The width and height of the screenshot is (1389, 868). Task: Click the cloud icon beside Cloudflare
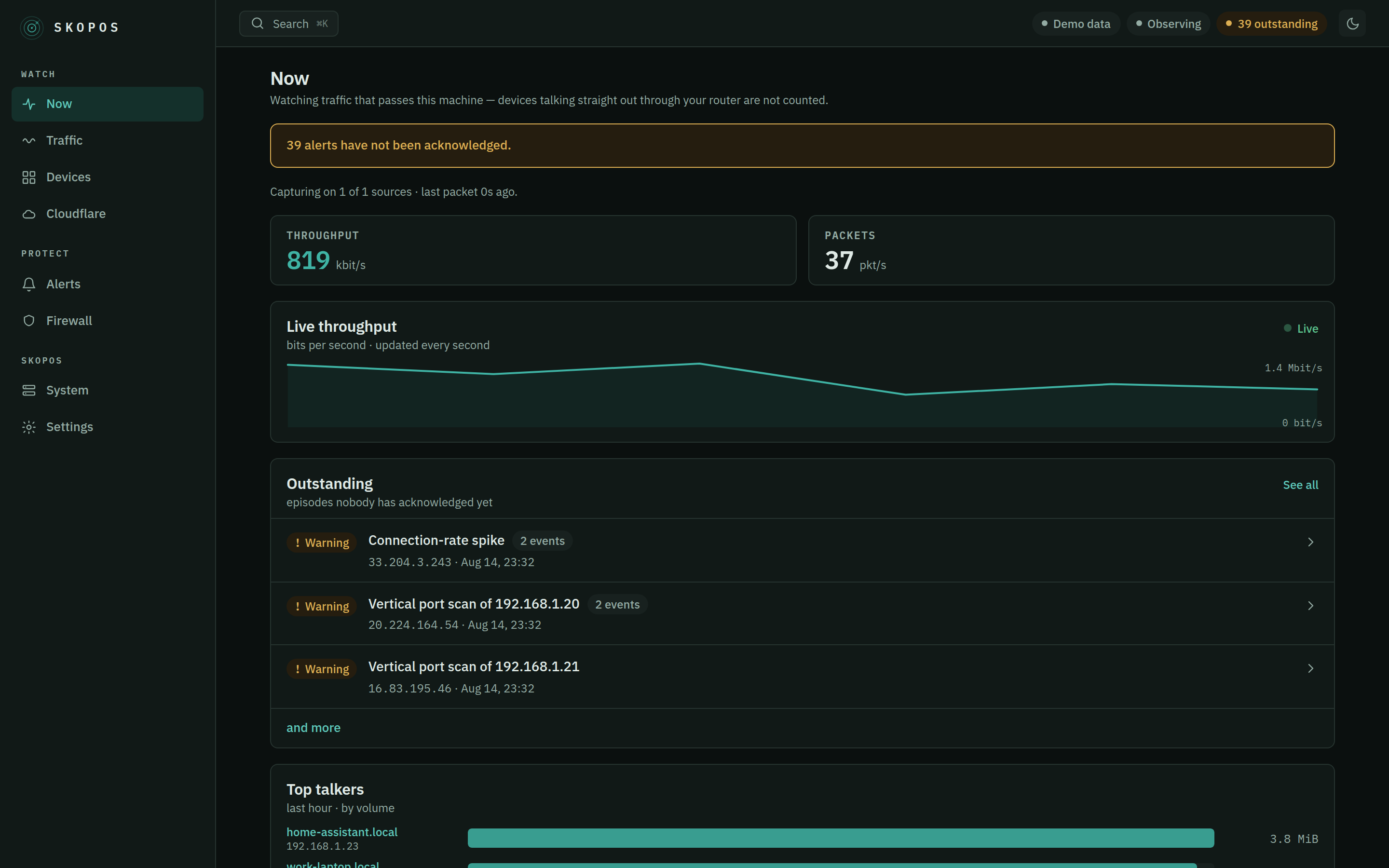29,214
